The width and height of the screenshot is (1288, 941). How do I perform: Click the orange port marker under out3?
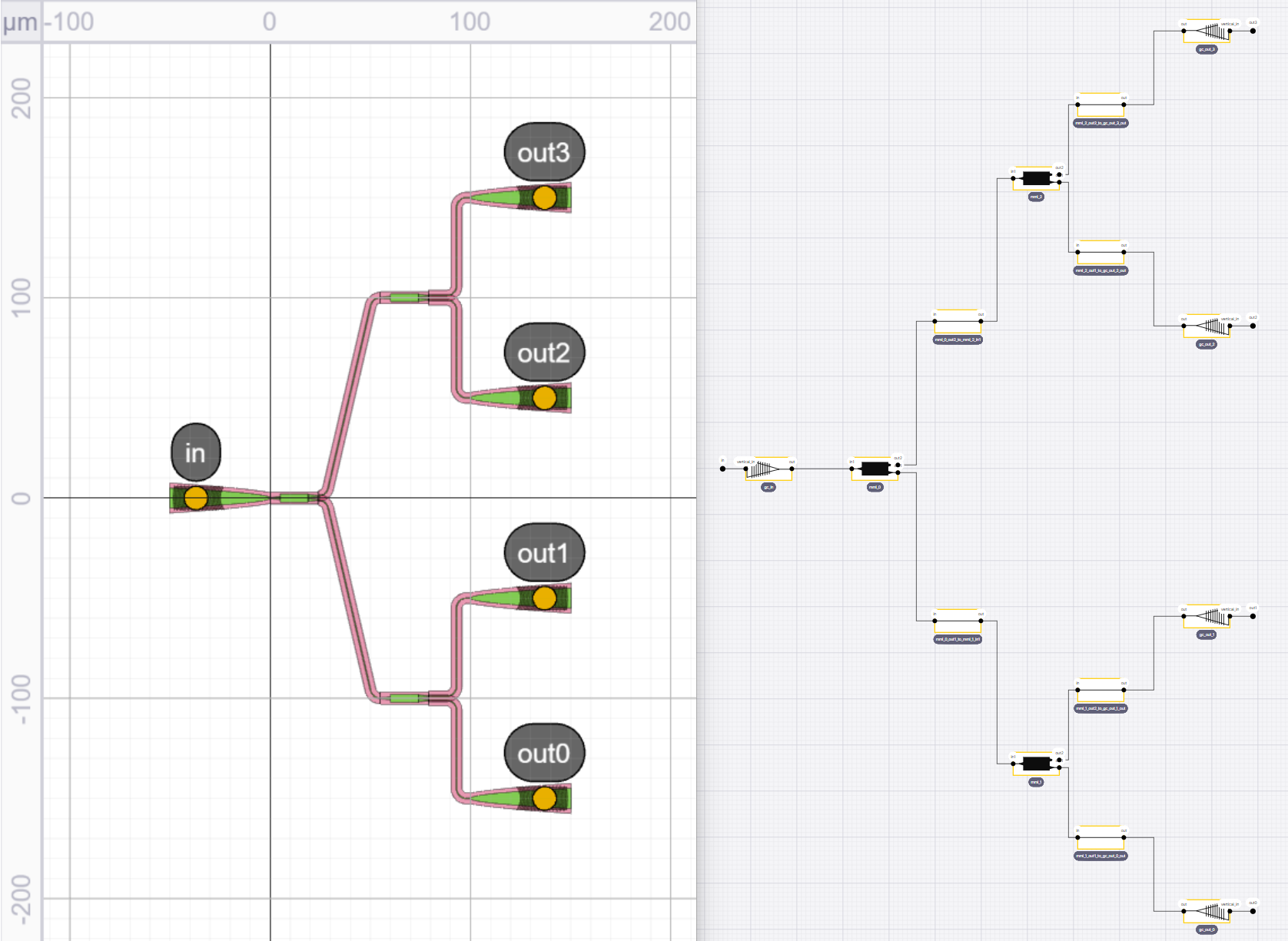point(544,197)
